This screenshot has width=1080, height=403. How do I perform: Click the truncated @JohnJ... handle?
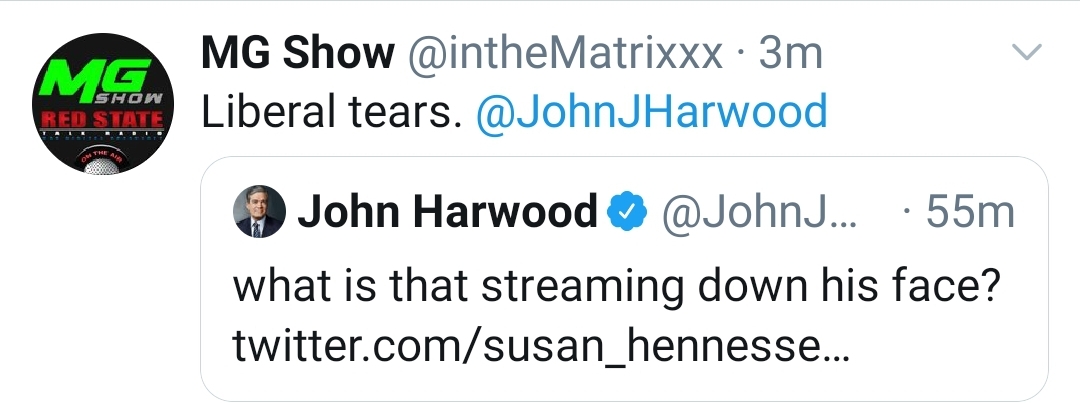[760, 212]
